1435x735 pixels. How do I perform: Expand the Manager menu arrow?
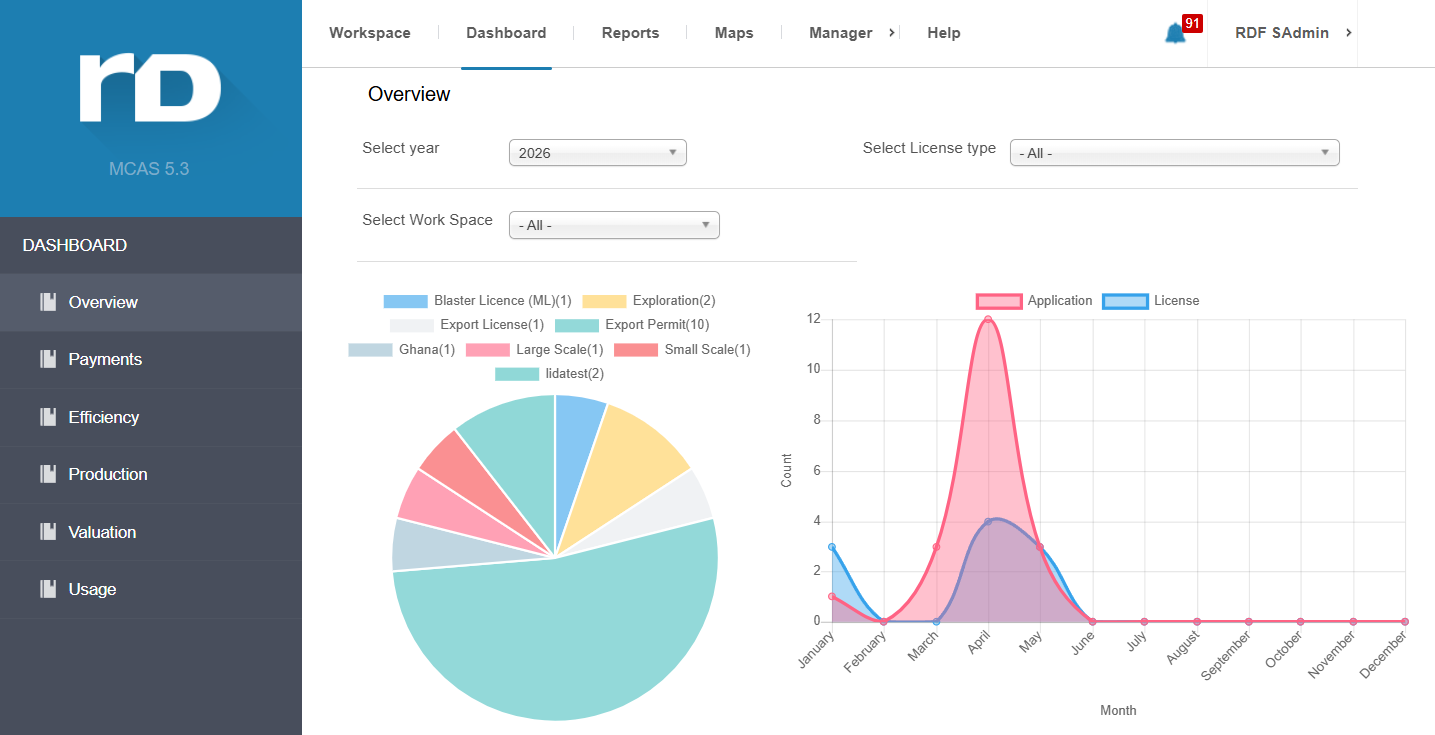(x=891, y=33)
